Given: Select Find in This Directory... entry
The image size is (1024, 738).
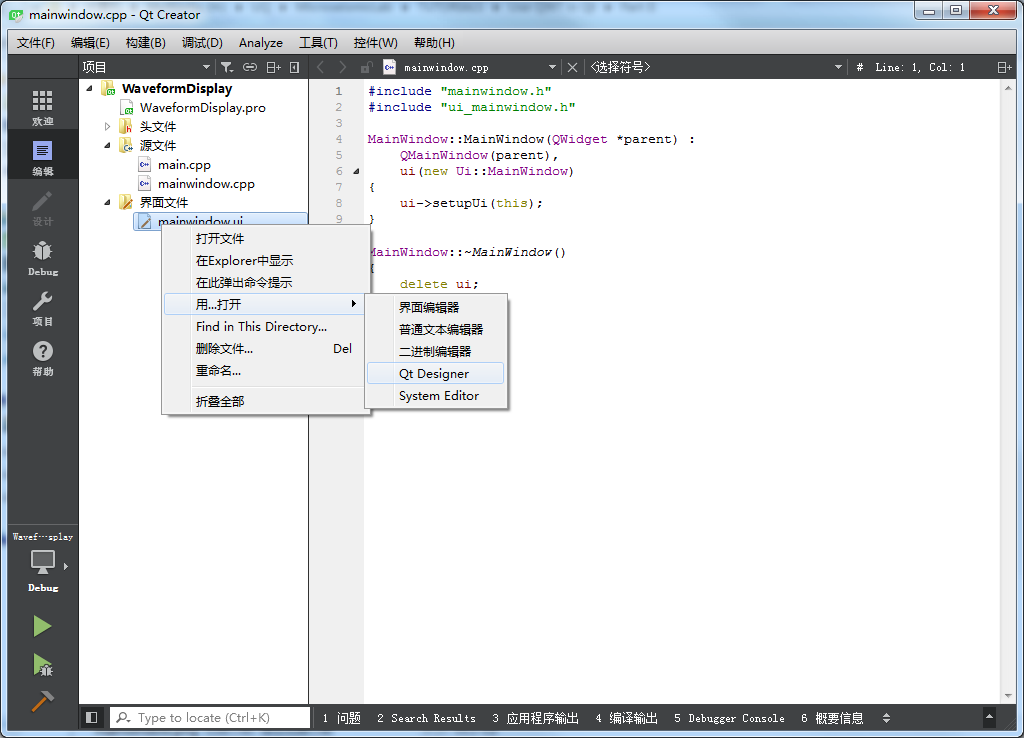Looking at the screenshot, I should pyautogui.click(x=265, y=327).
